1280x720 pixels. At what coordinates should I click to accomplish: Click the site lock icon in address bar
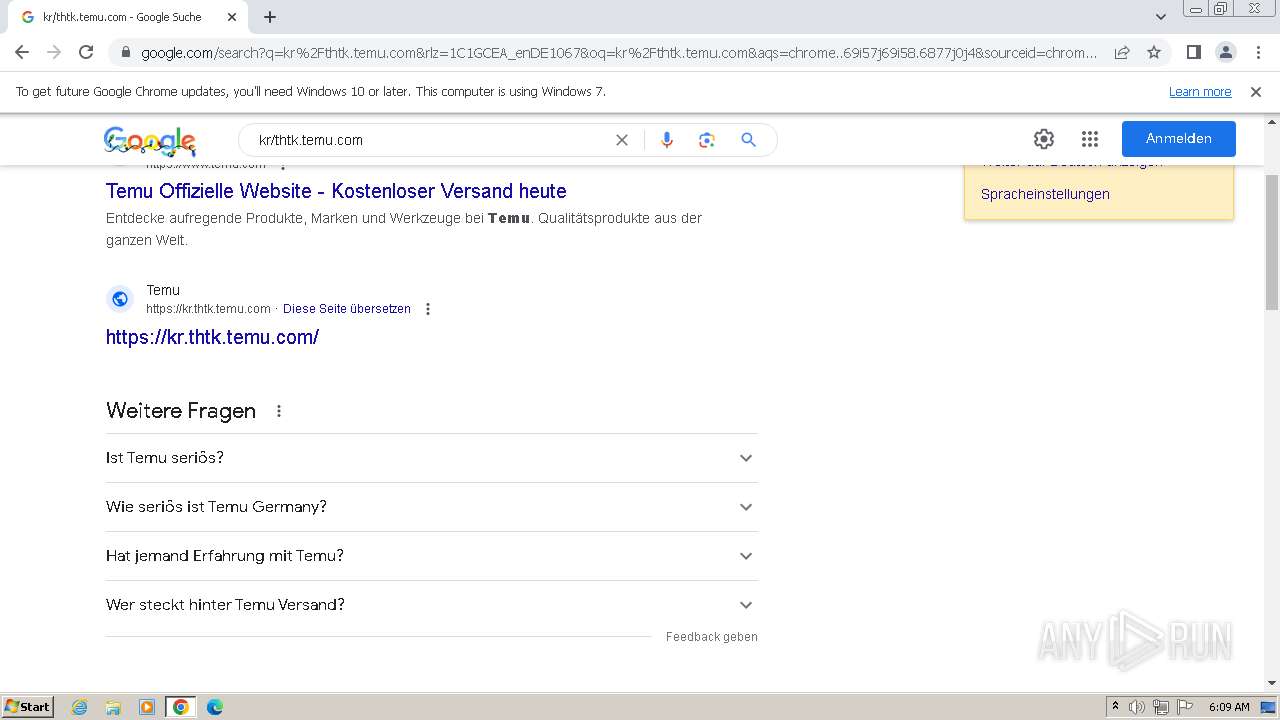click(126, 53)
